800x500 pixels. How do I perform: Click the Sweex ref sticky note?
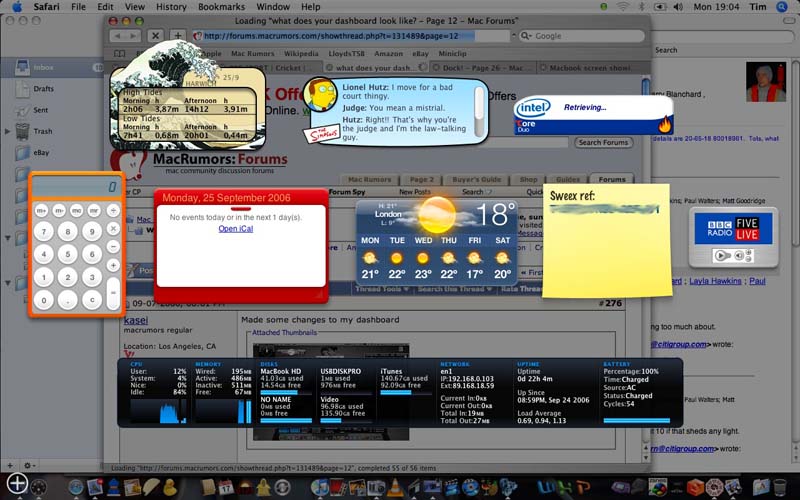[x=607, y=240]
